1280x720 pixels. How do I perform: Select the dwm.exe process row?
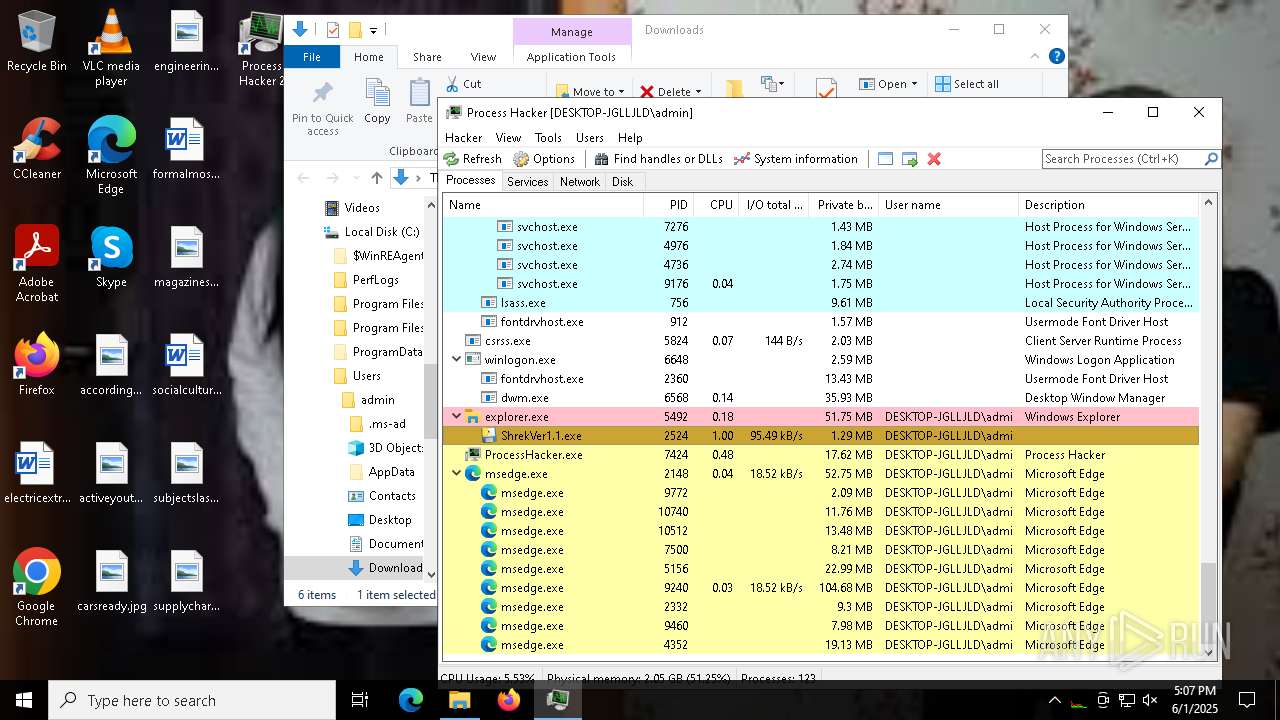[x=821, y=398]
